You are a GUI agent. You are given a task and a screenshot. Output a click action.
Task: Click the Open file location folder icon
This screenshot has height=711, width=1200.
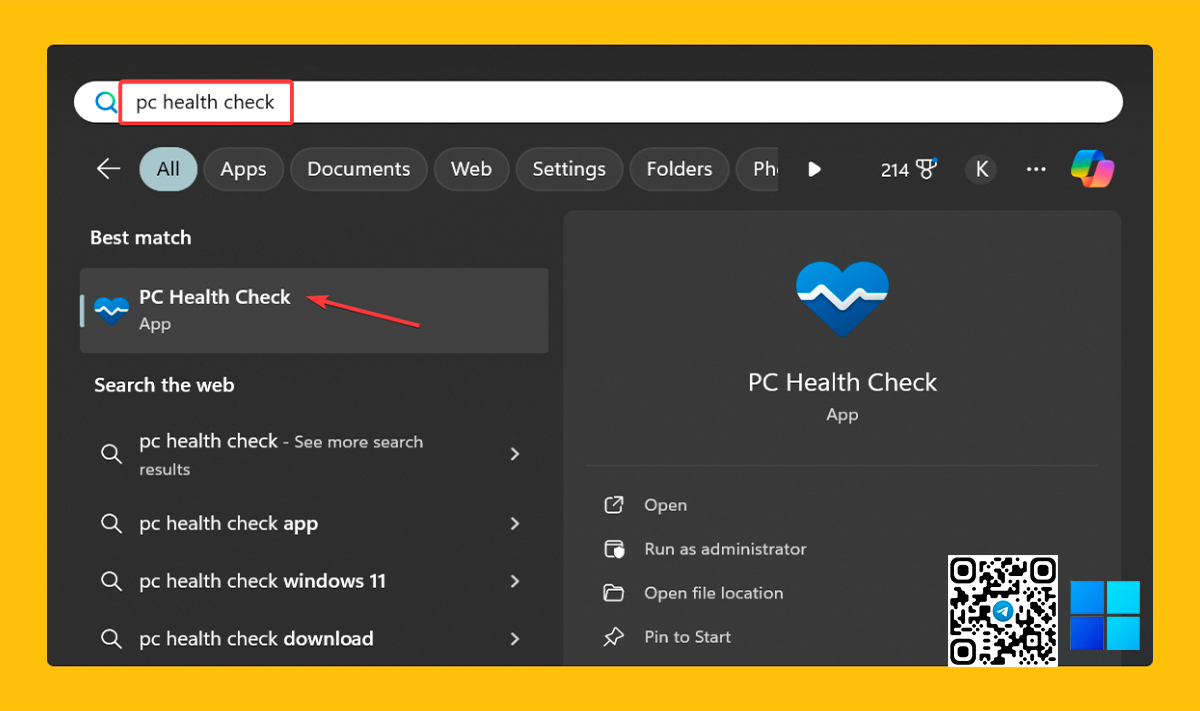pyautogui.click(x=614, y=593)
